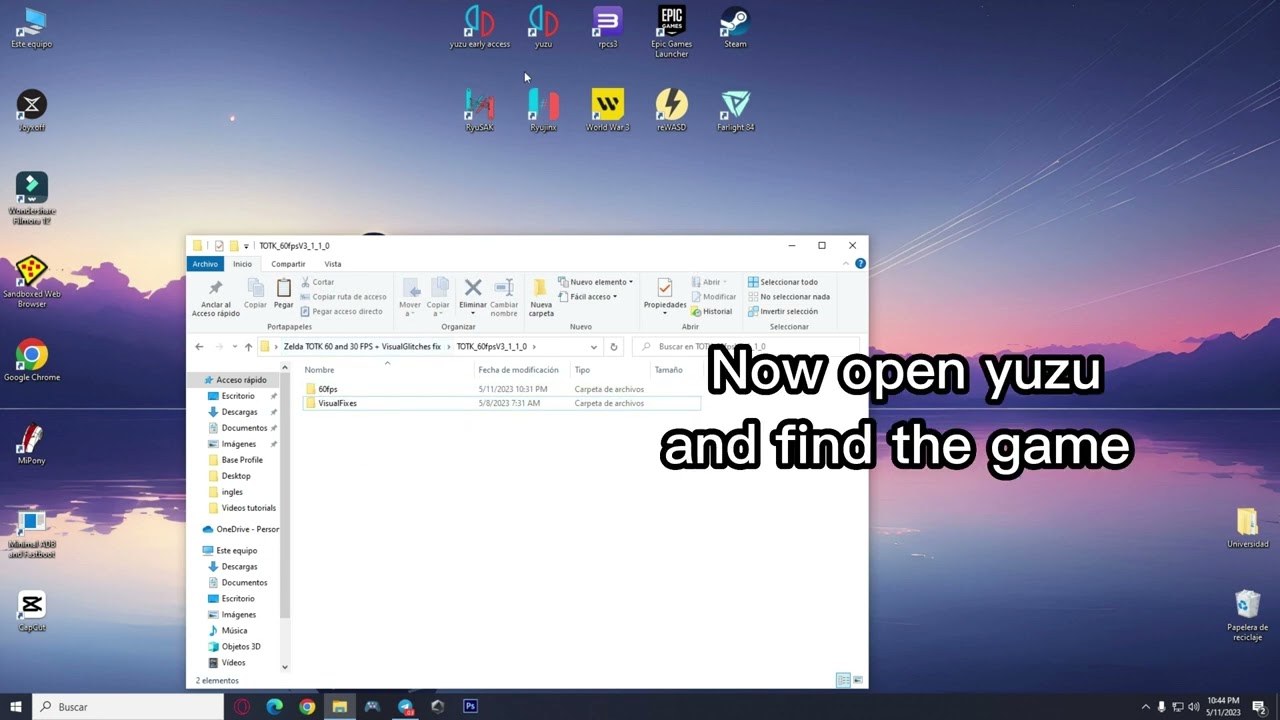Click Invertir selección
Screen dimensions: 1280x720
coord(782,311)
